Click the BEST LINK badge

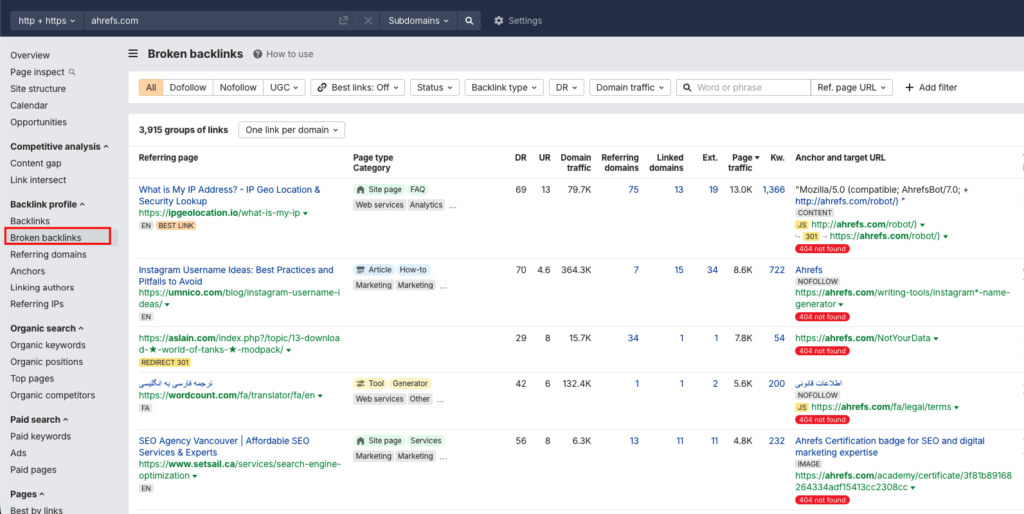tap(176, 225)
